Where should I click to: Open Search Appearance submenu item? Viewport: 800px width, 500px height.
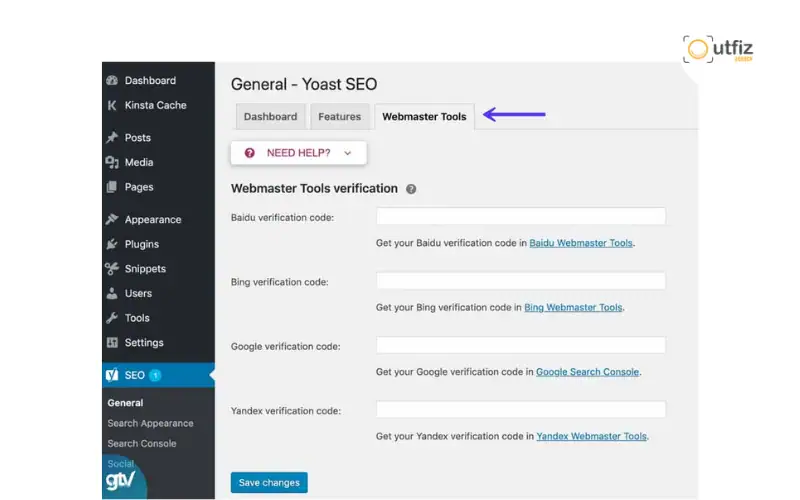coord(151,423)
